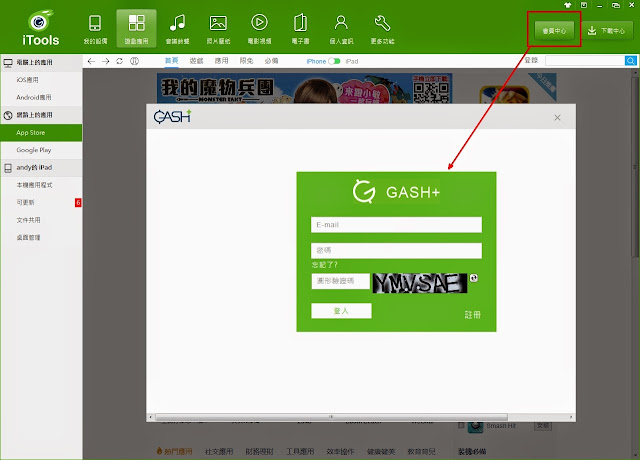The width and height of the screenshot is (640, 460).
Task: Open the Photos & Wallpapers picture icon
Action: tap(218, 23)
